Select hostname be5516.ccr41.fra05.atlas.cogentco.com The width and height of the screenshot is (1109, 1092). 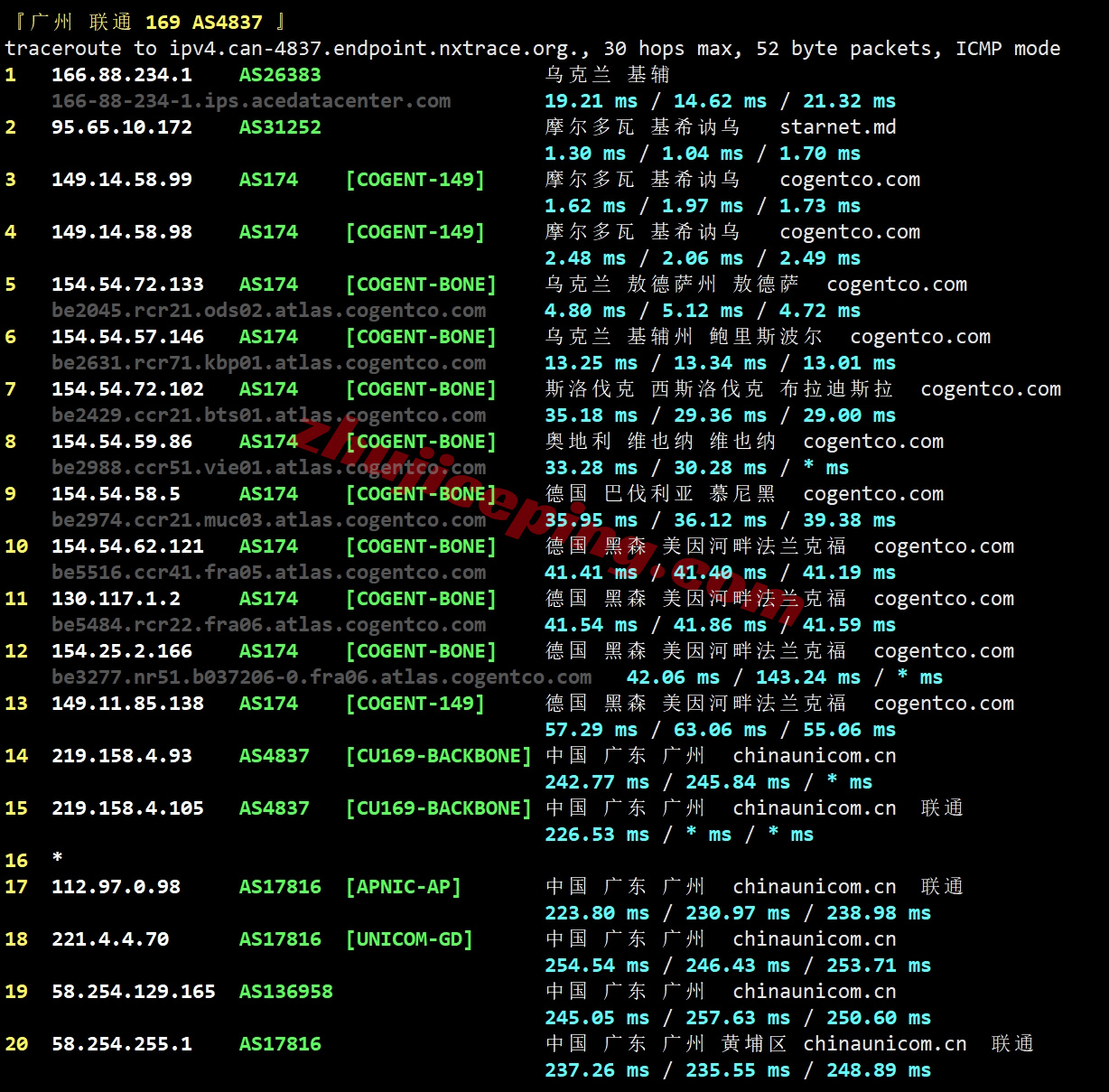point(269,573)
